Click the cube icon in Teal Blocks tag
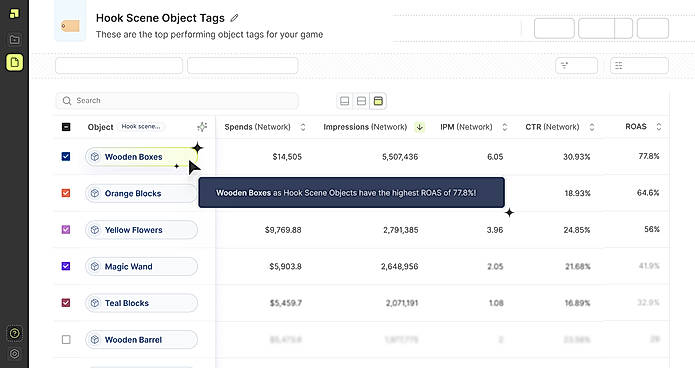Viewport: 695px width, 368px height. [95, 303]
